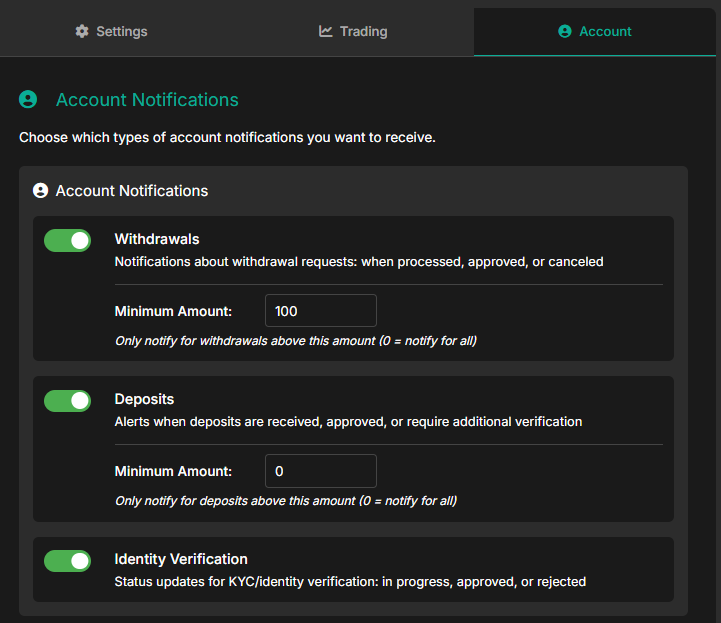Click the Deposits section title
The height and width of the screenshot is (623, 721).
144,399
